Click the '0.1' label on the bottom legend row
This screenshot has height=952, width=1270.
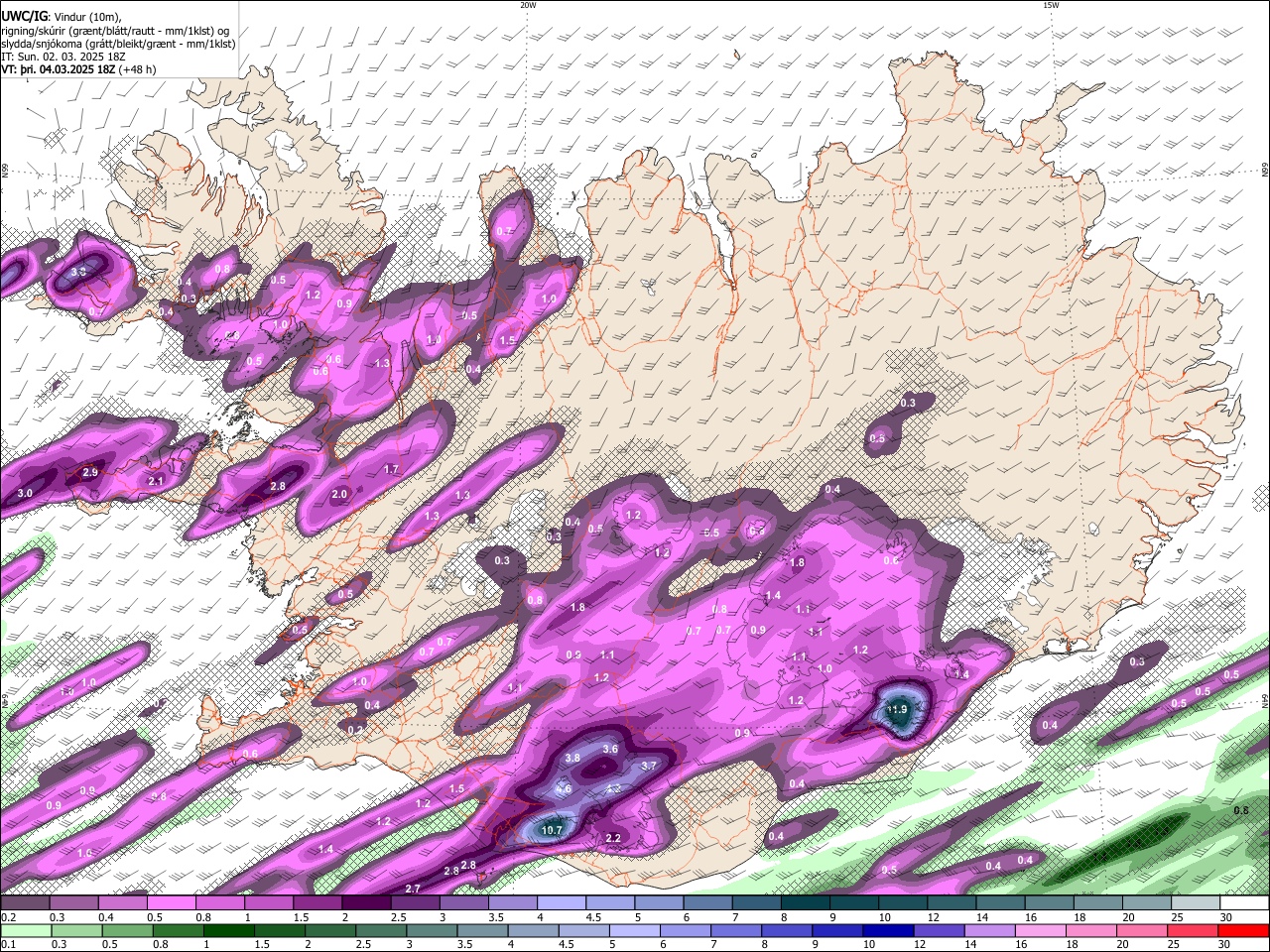(x=8, y=944)
